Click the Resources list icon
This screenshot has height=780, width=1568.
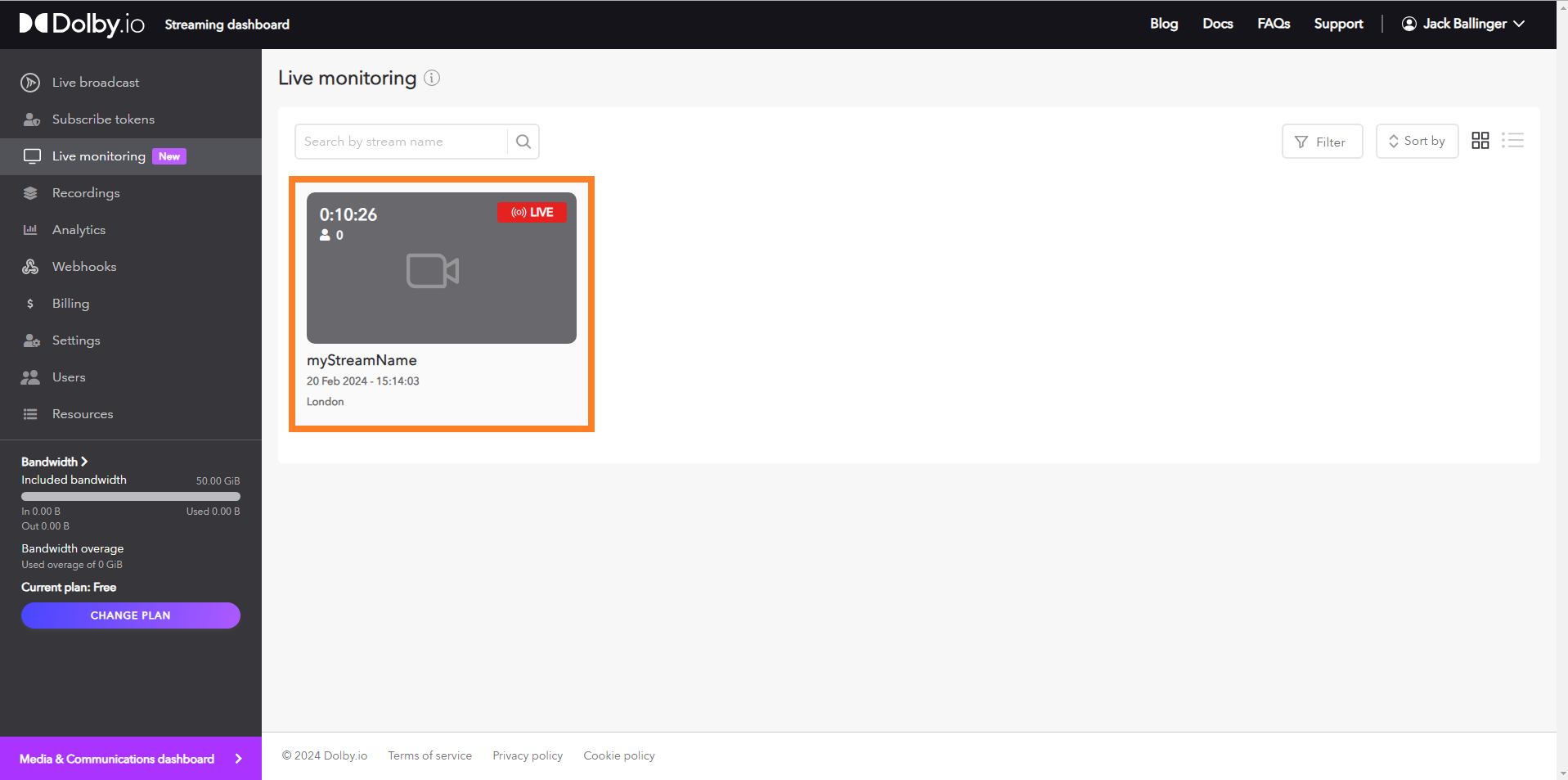pos(30,414)
